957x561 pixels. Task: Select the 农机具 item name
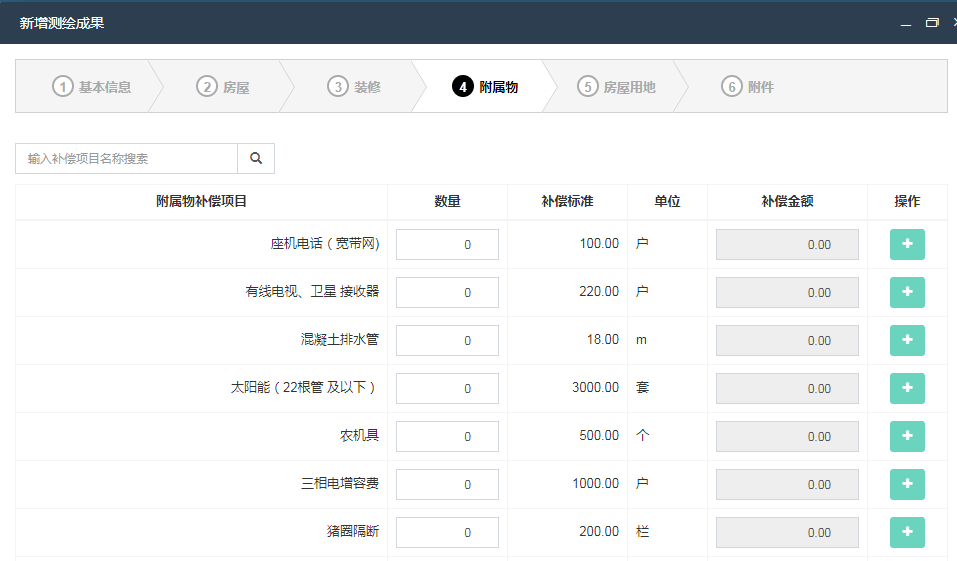tap(359, 435)
